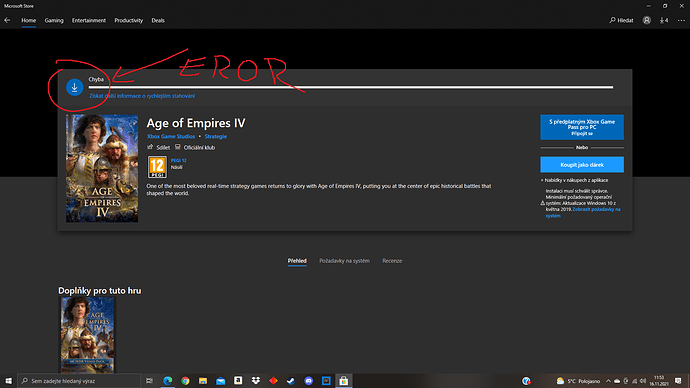
Task: Open the weather widget showing 5°C
Action: point(578,381)
